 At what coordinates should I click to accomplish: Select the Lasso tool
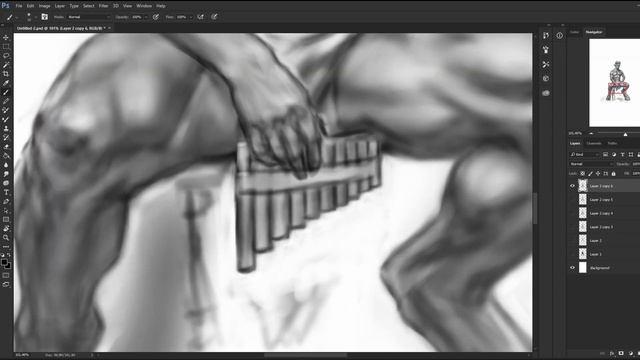coord(6,56)
